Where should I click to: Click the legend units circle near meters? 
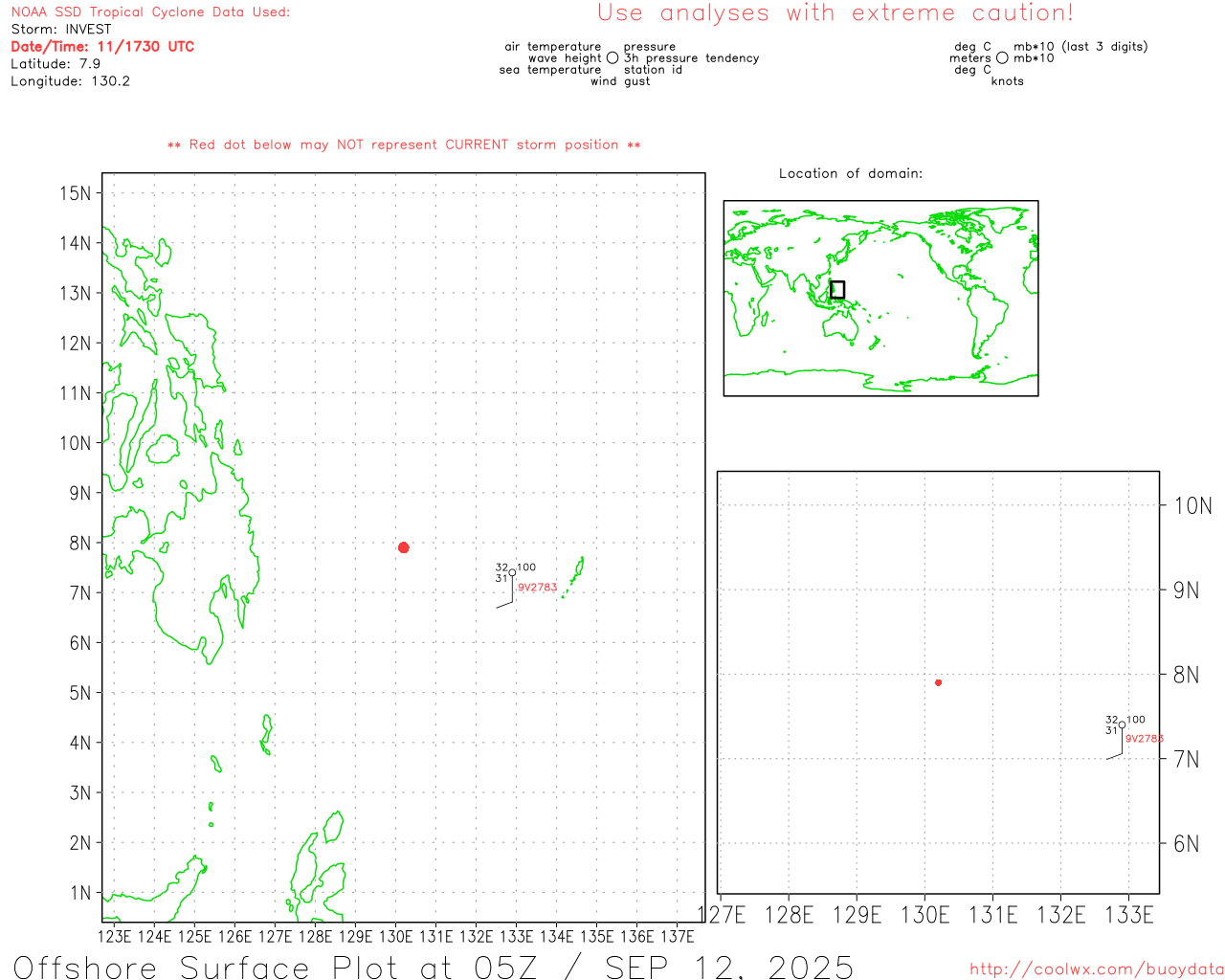pyautogui.click(x=1002, y=58)
